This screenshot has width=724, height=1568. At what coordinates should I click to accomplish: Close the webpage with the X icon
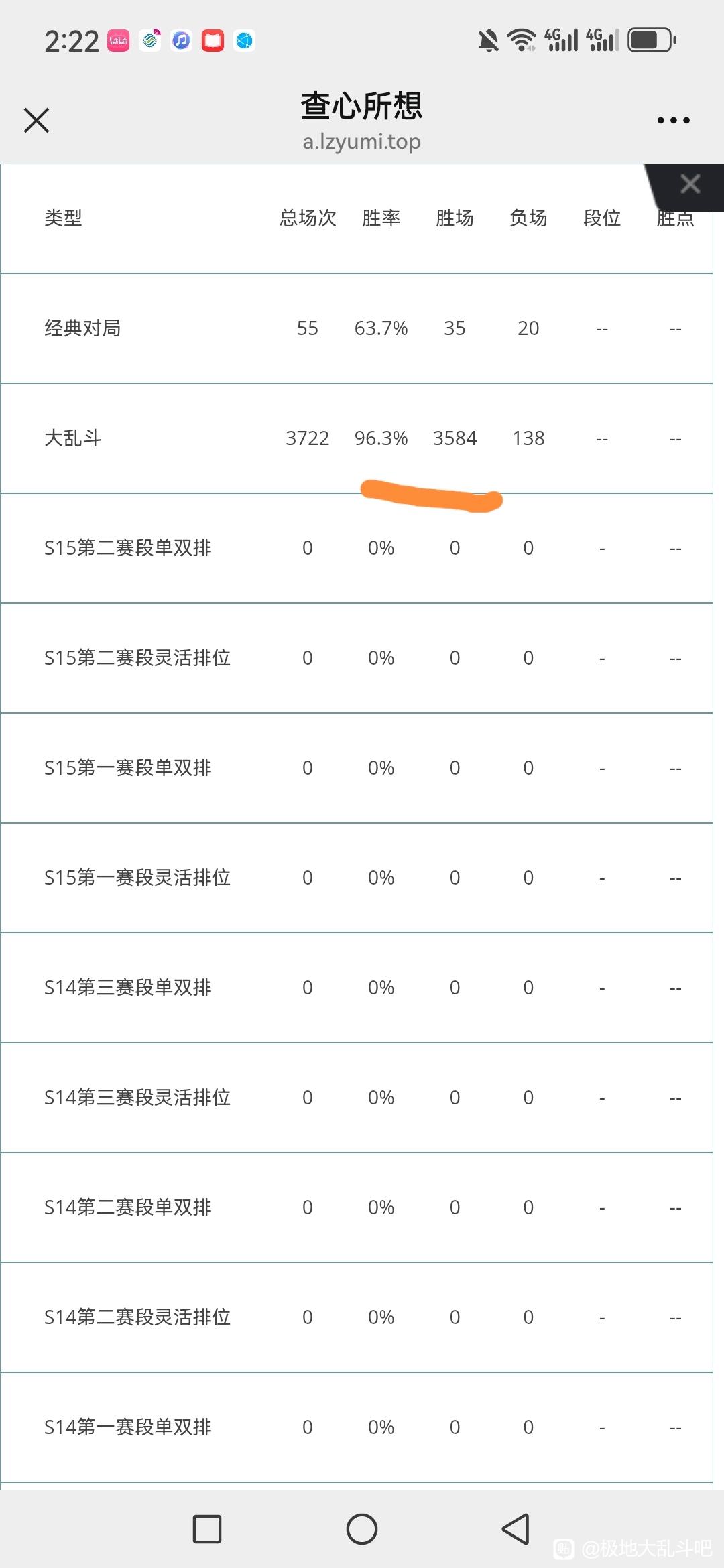pos(36,121)
